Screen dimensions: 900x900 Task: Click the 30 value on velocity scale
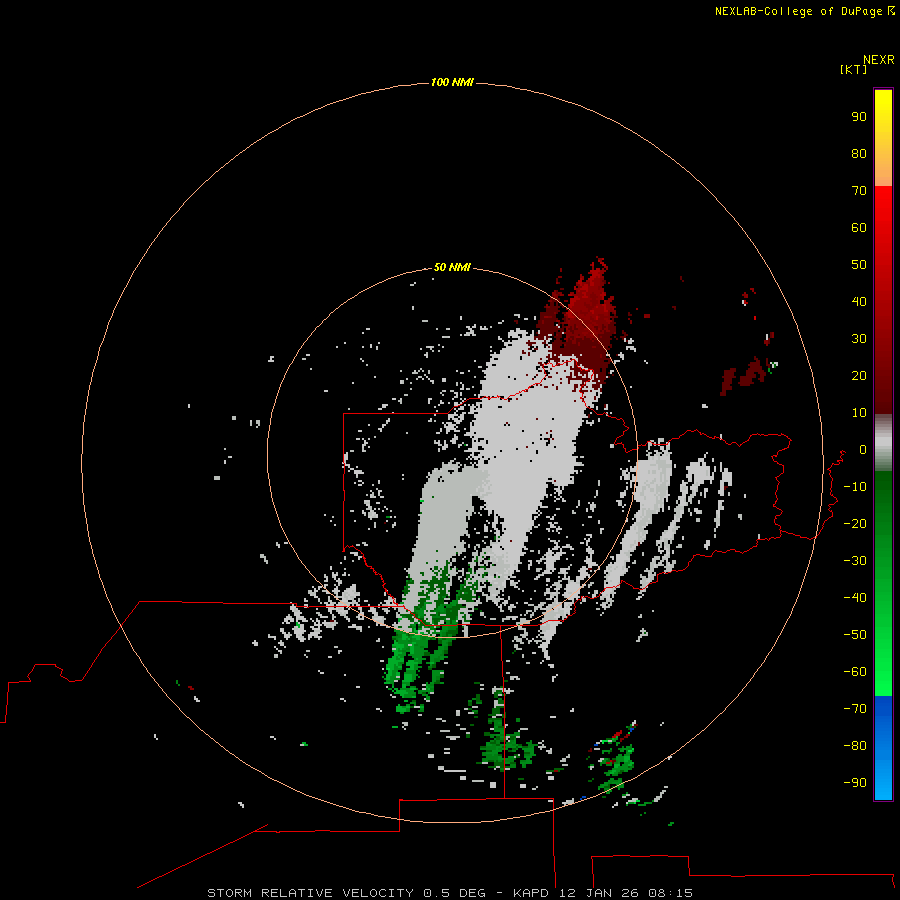click(859, 339)
